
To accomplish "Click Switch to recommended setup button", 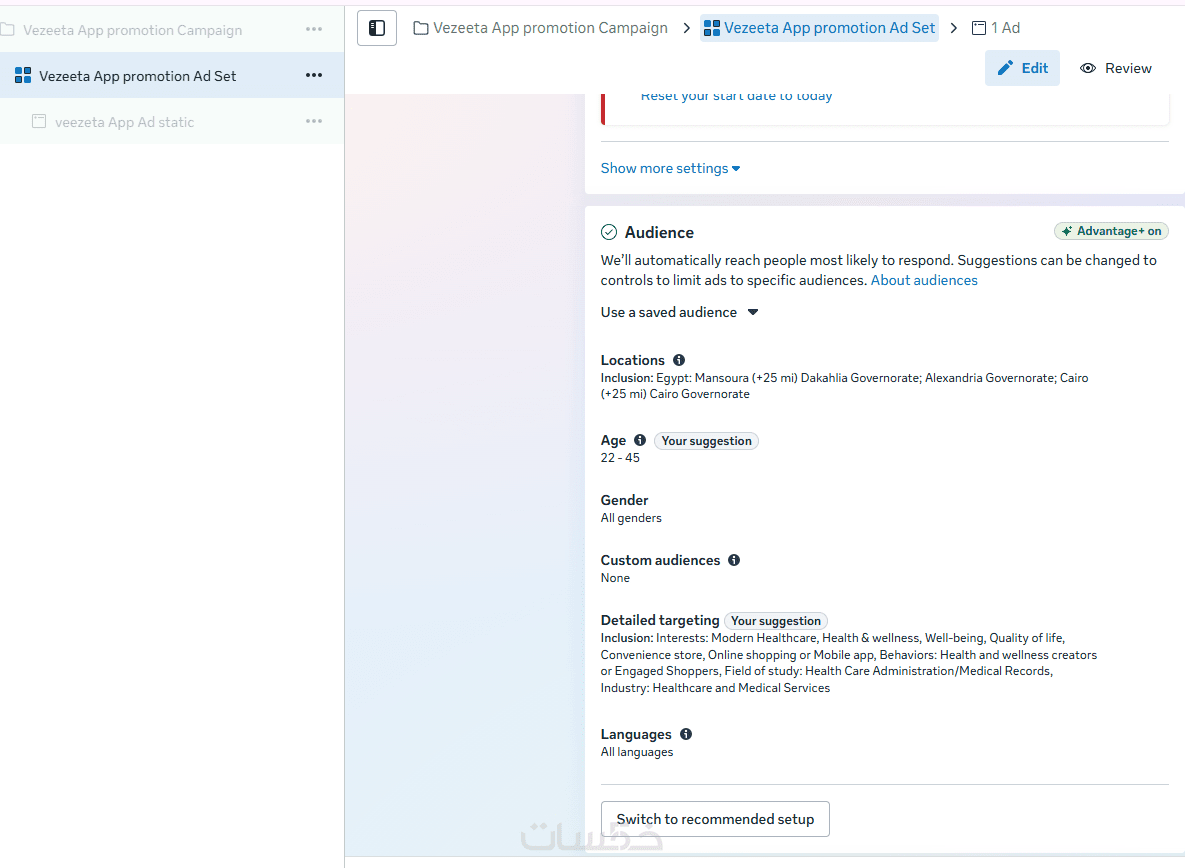I will tap(715, 819).
